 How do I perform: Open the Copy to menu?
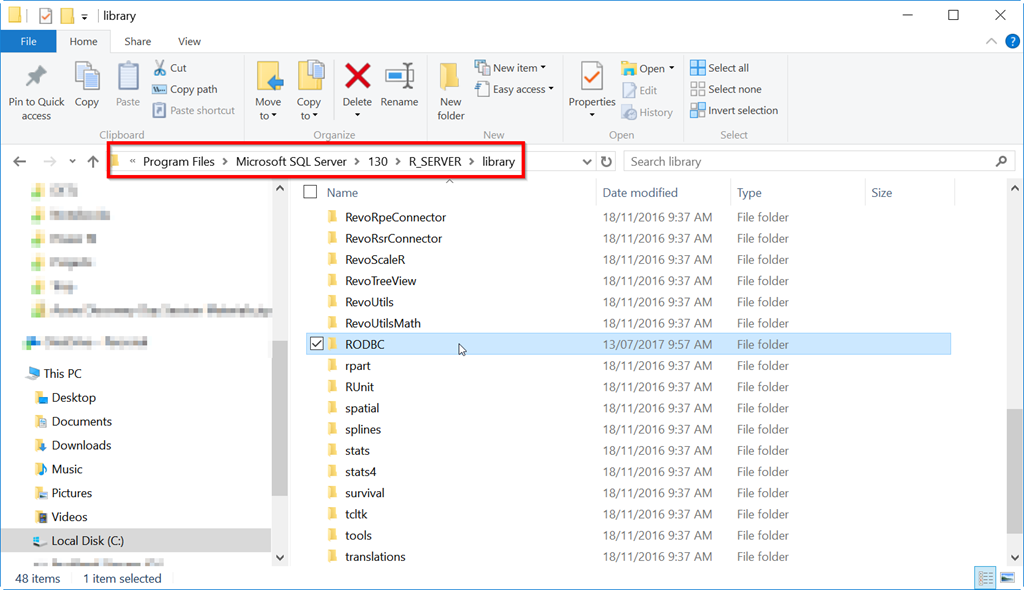309,91
